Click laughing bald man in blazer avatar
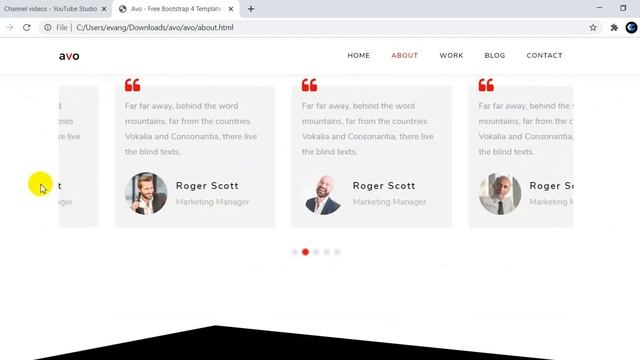This screenshot has width=640, height=360. (323, 193)
